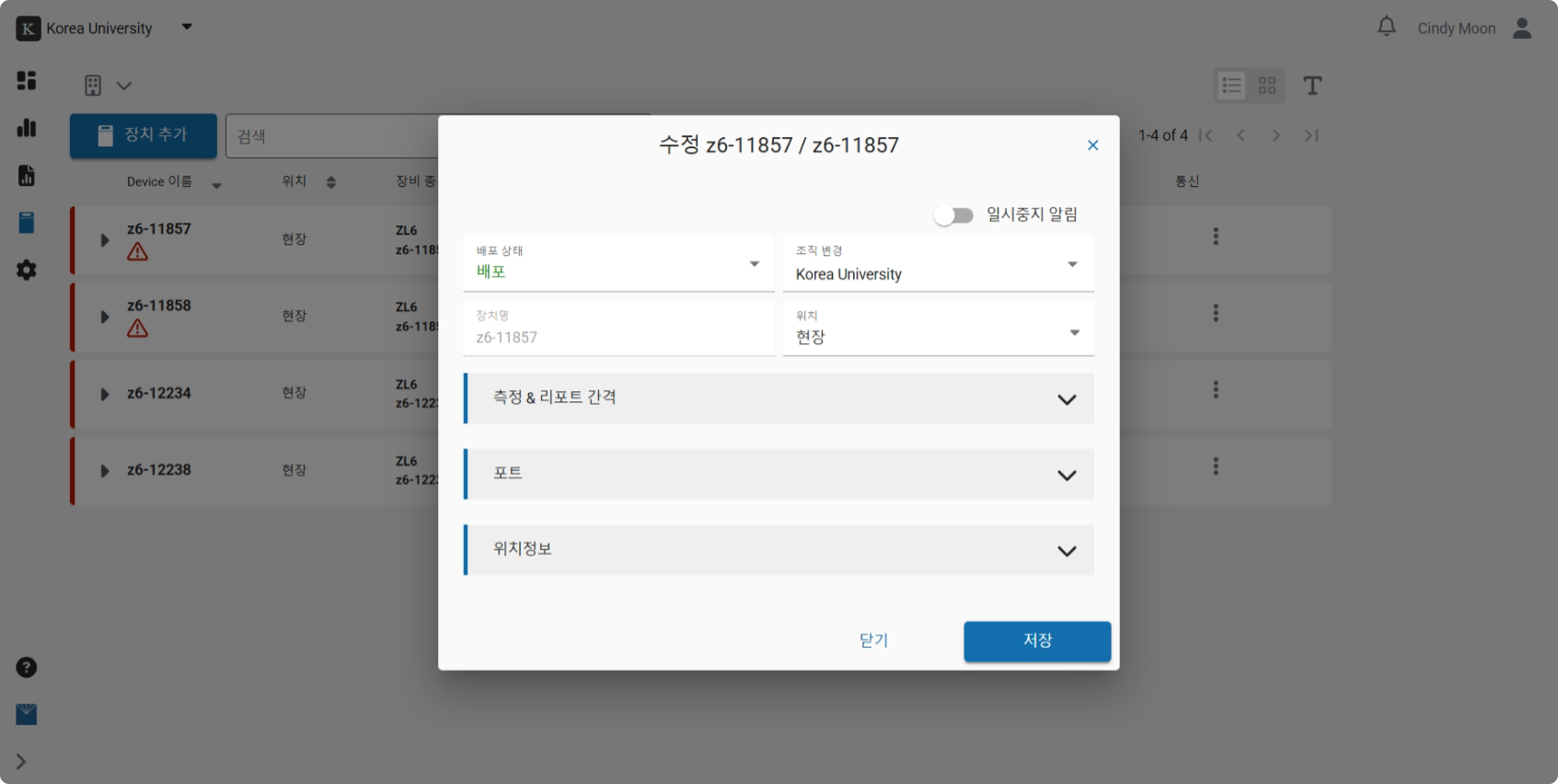The height and width of the screenshot is (784, 1558).
Task: Go to last page of results
Action: 1311,135
